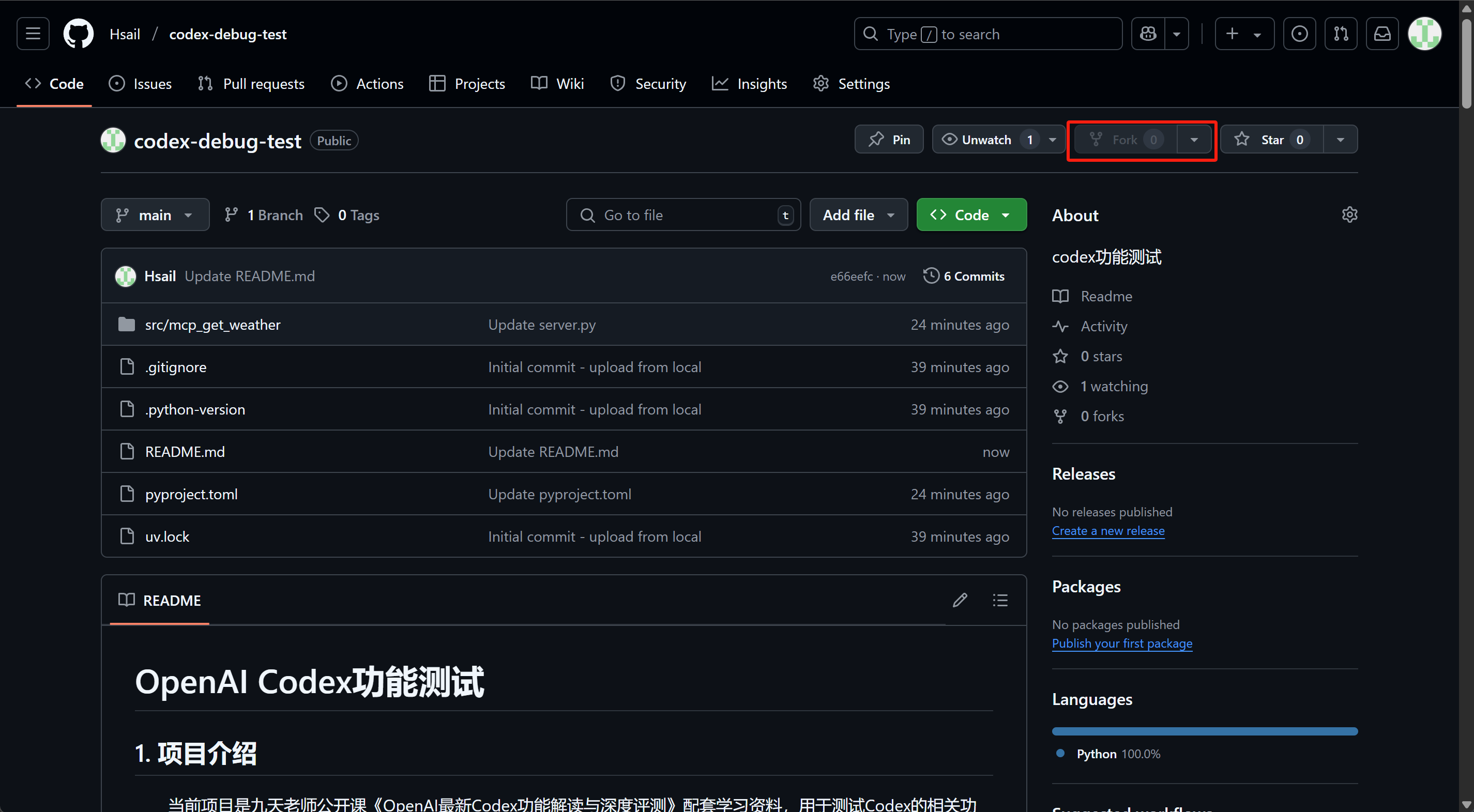Screen dimensions: 1474x812
Task: Edit README with the pencil icon
Action: tap(960, 600)
